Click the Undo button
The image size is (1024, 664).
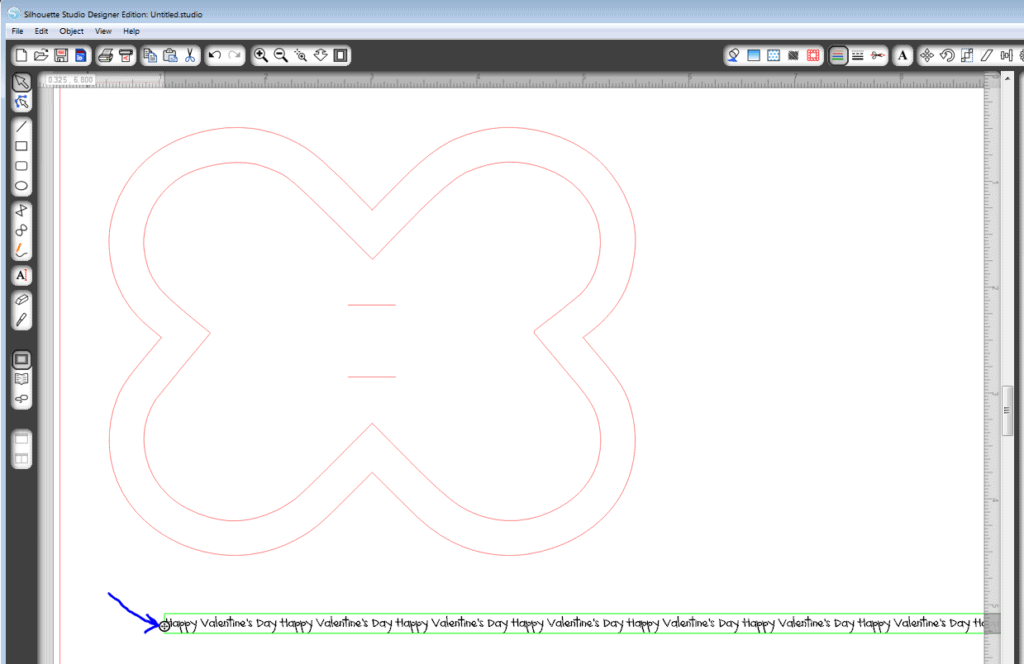215,55
